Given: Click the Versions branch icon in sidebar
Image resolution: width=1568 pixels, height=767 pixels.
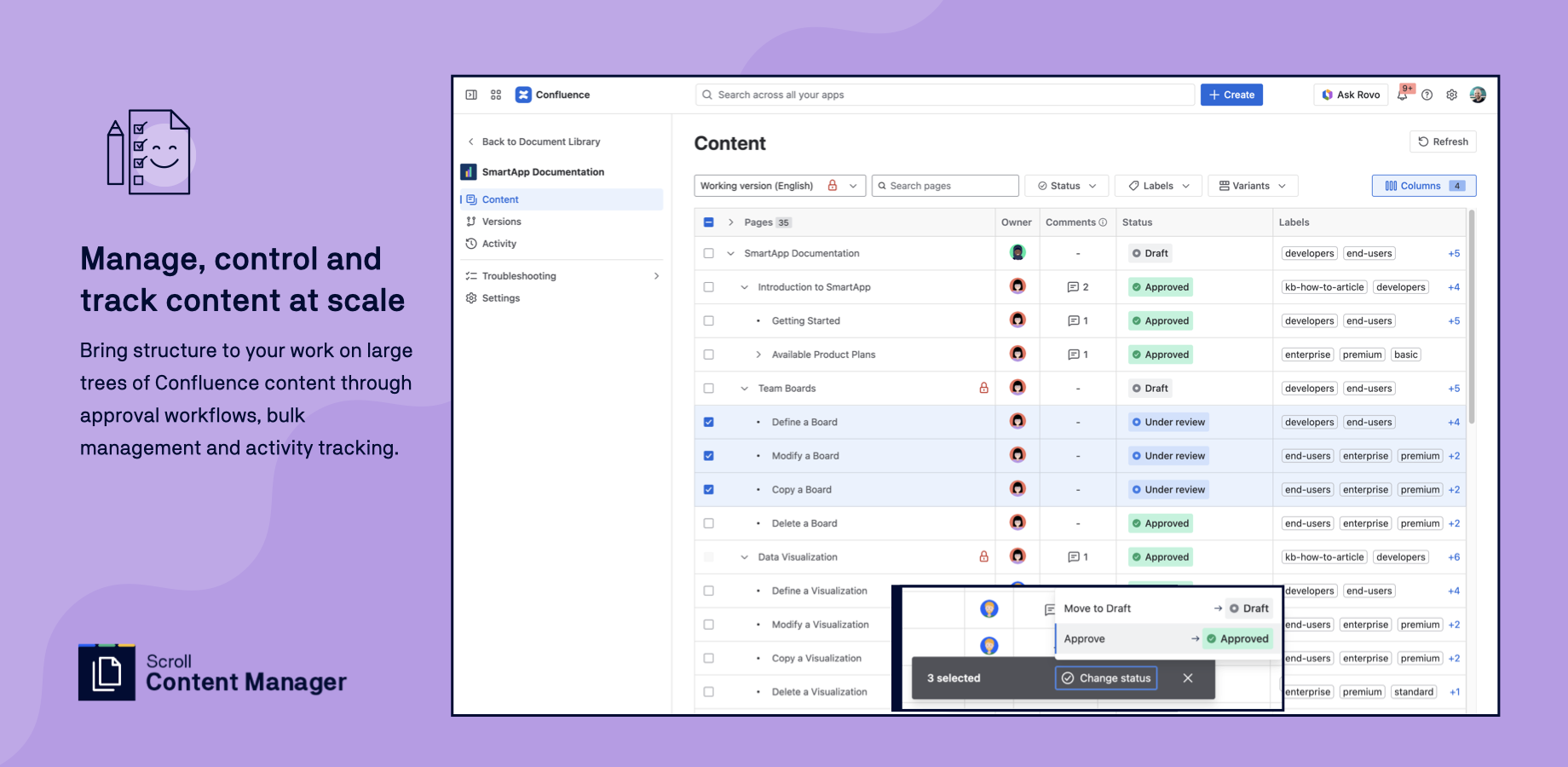Looking at the screenshot, I should (472, 221).
